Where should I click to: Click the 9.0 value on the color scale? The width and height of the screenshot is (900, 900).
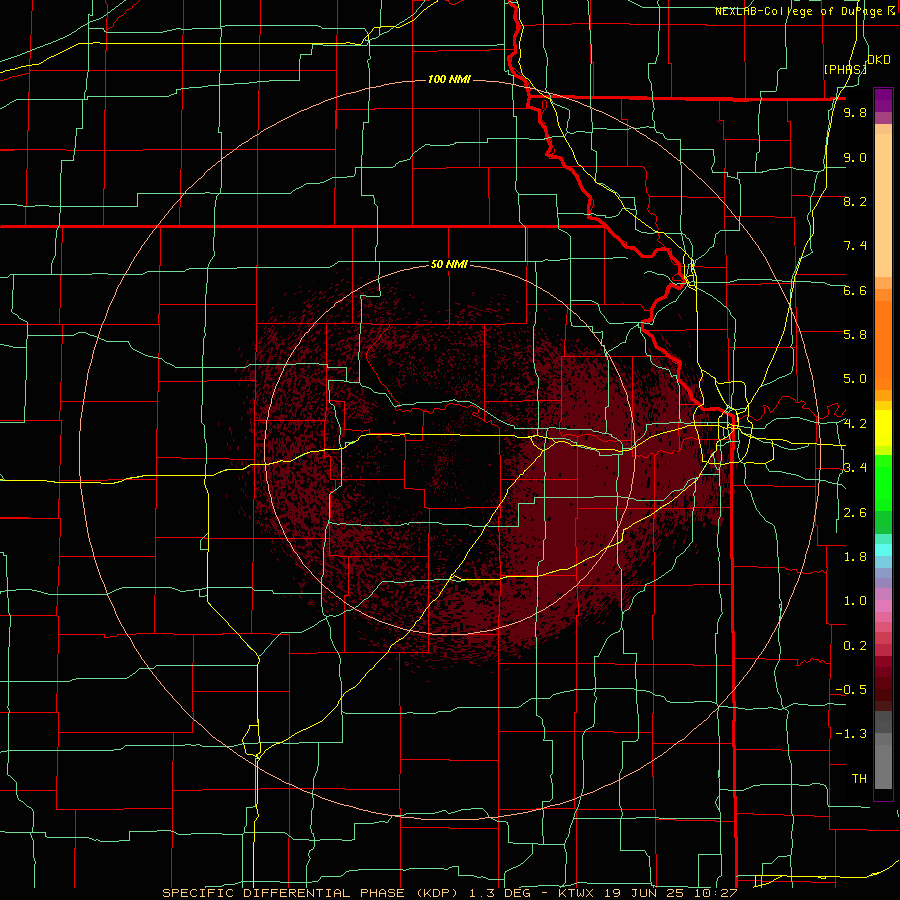pyautogui.click(x=855, y=157)
